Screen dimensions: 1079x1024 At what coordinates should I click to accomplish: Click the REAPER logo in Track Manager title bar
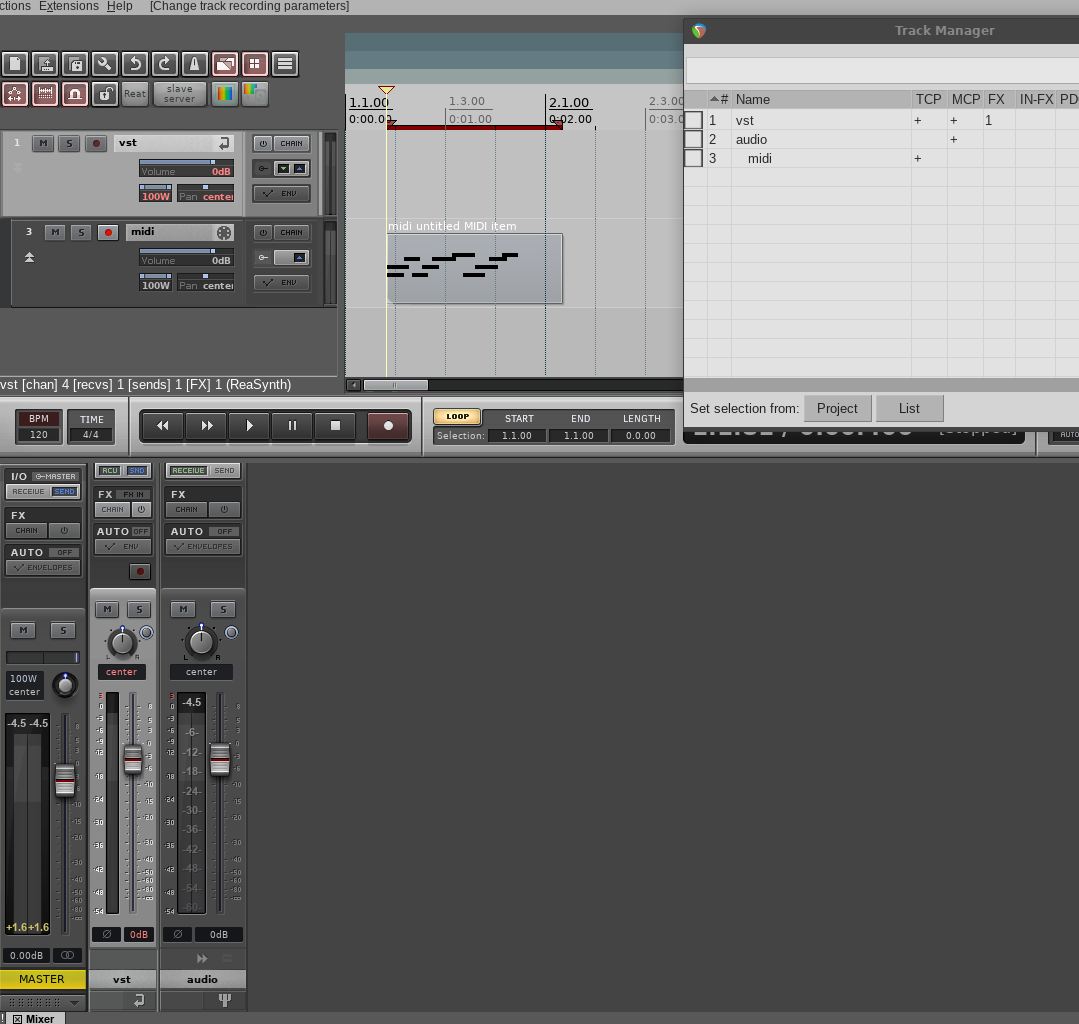pyautogui.click(x=699, y=31)
